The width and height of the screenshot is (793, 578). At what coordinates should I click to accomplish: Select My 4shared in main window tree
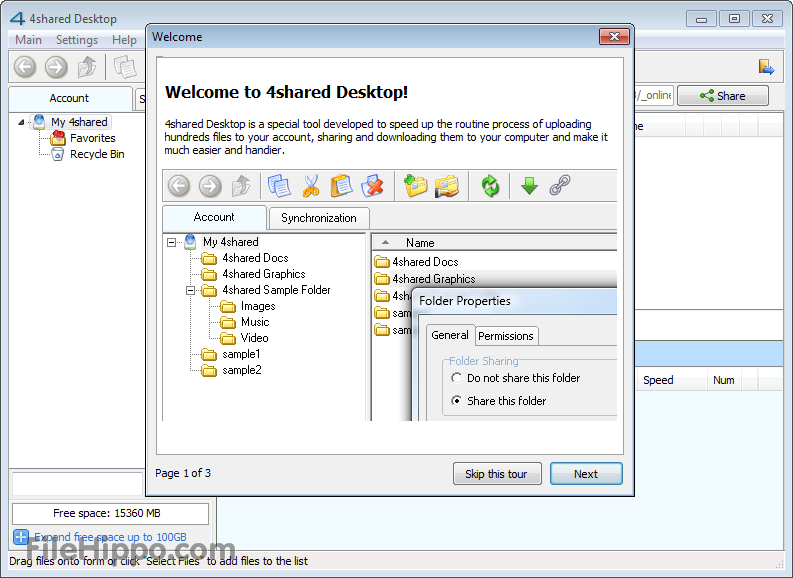79,122
